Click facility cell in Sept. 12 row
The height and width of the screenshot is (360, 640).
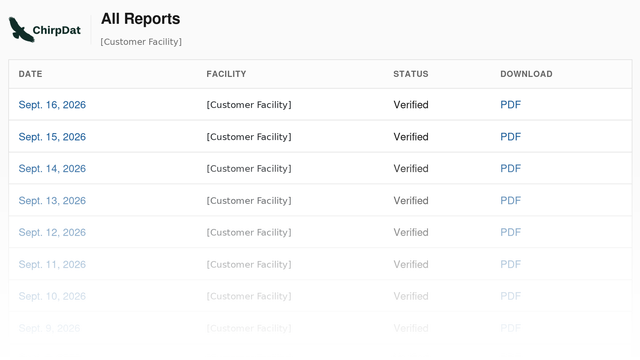(249, 232)
